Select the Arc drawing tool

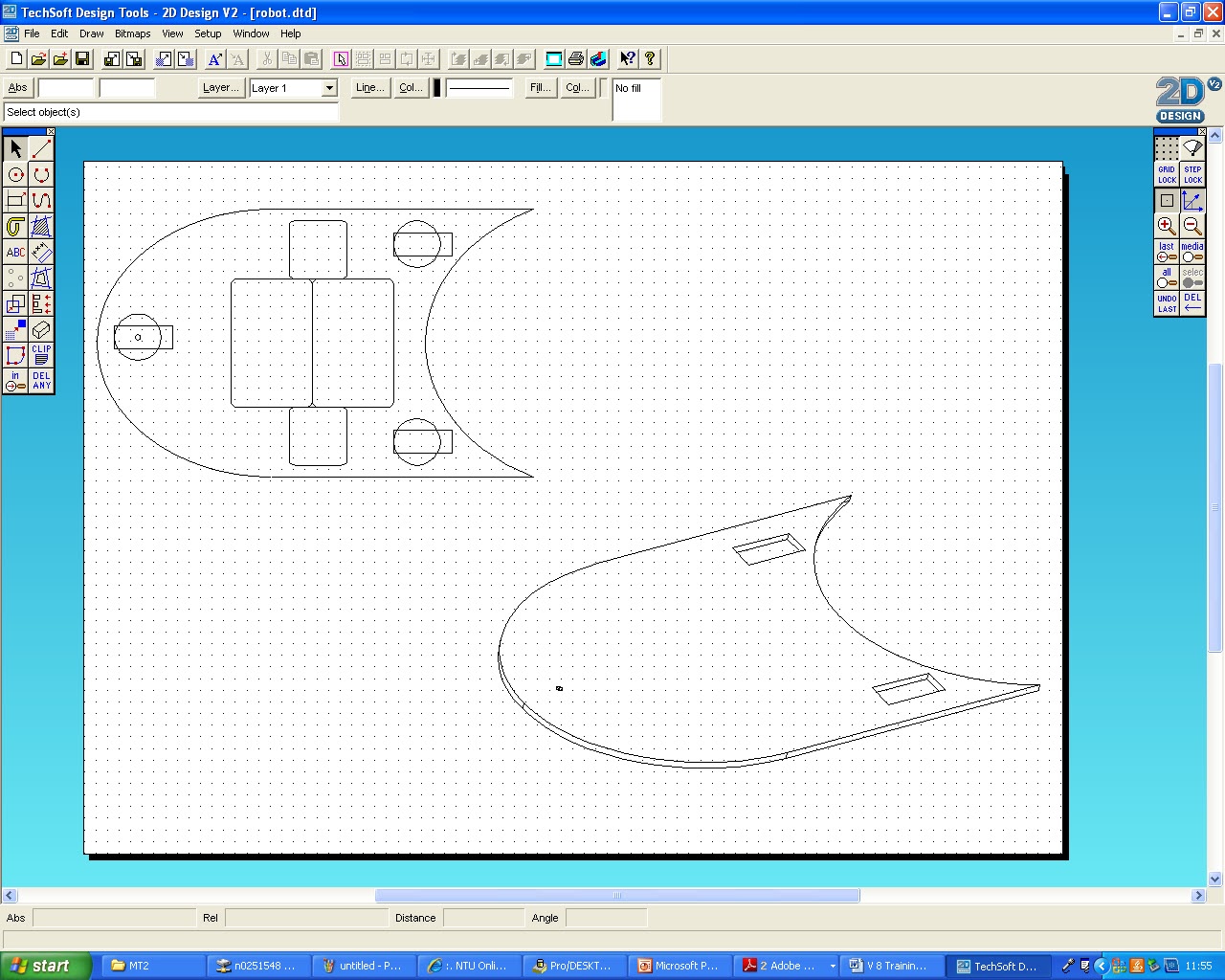[x=40, y=174]
